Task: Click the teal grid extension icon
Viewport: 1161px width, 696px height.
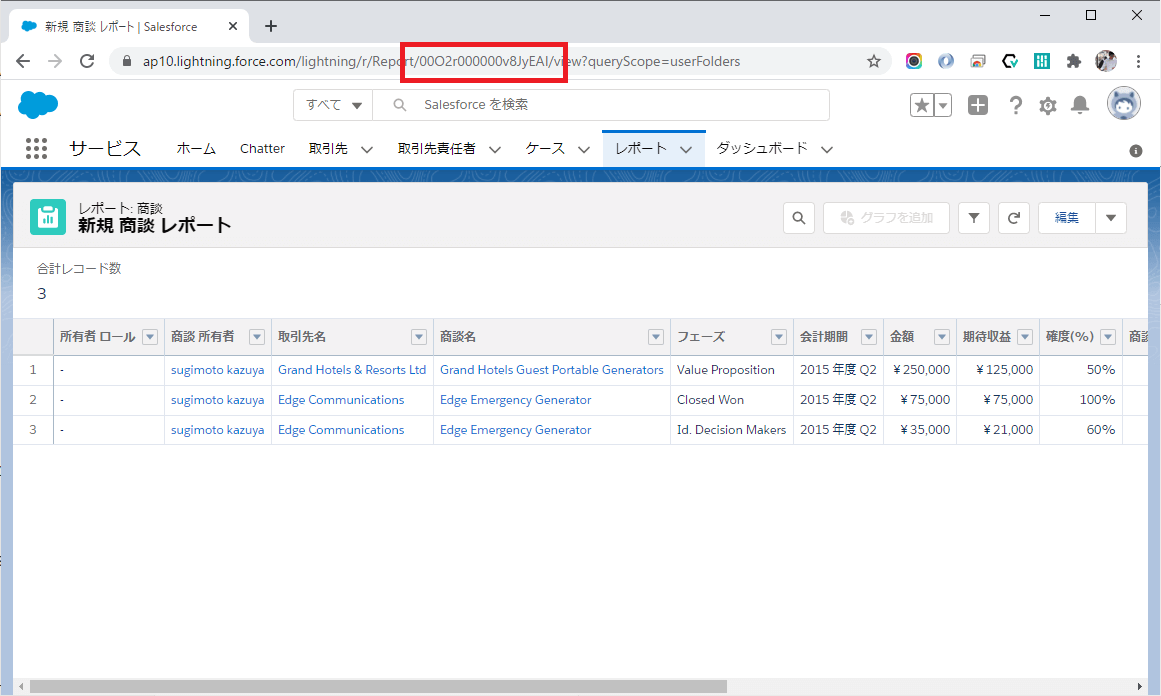Action: click(1042, 61)
